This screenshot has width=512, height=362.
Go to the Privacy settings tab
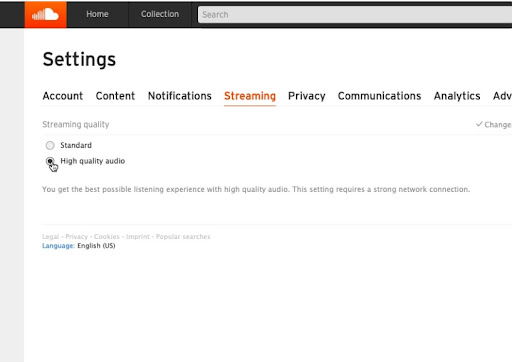(x=307, y=96)
